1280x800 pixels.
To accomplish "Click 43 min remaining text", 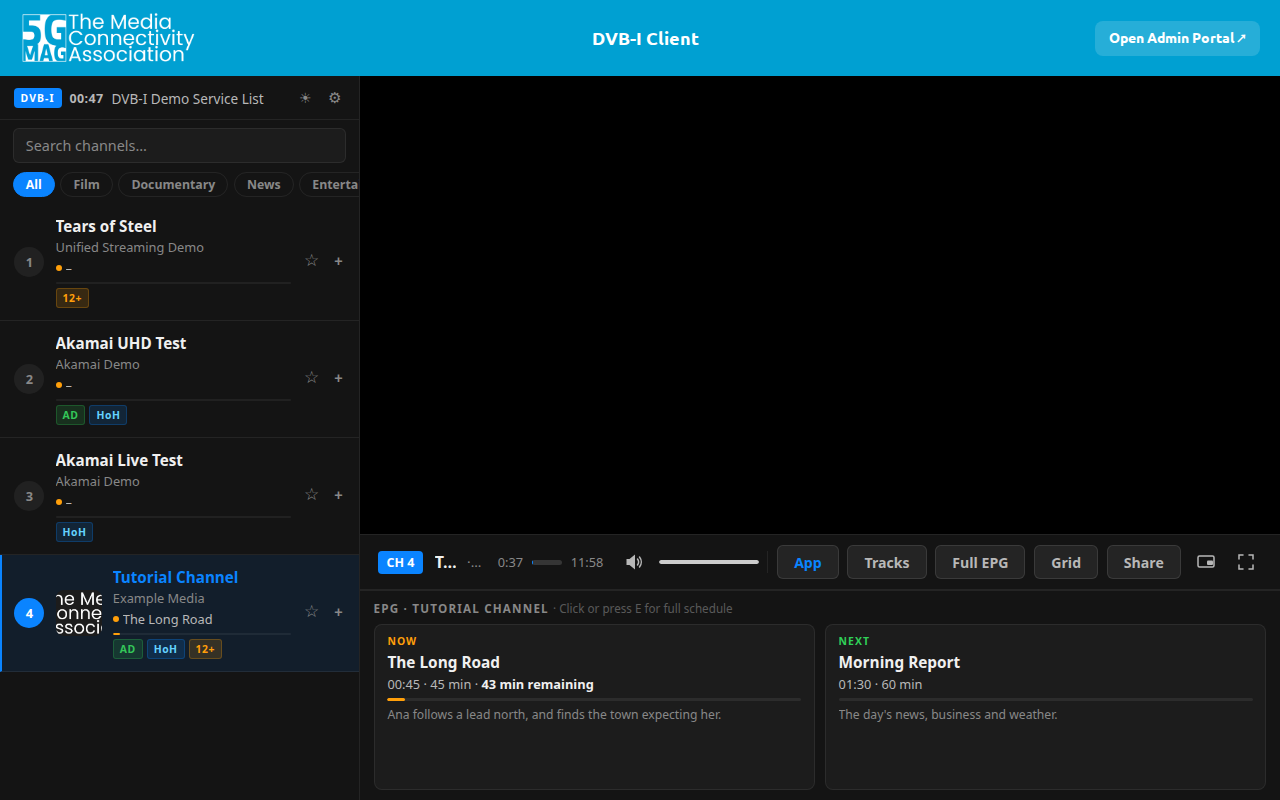I will [537, 684].
